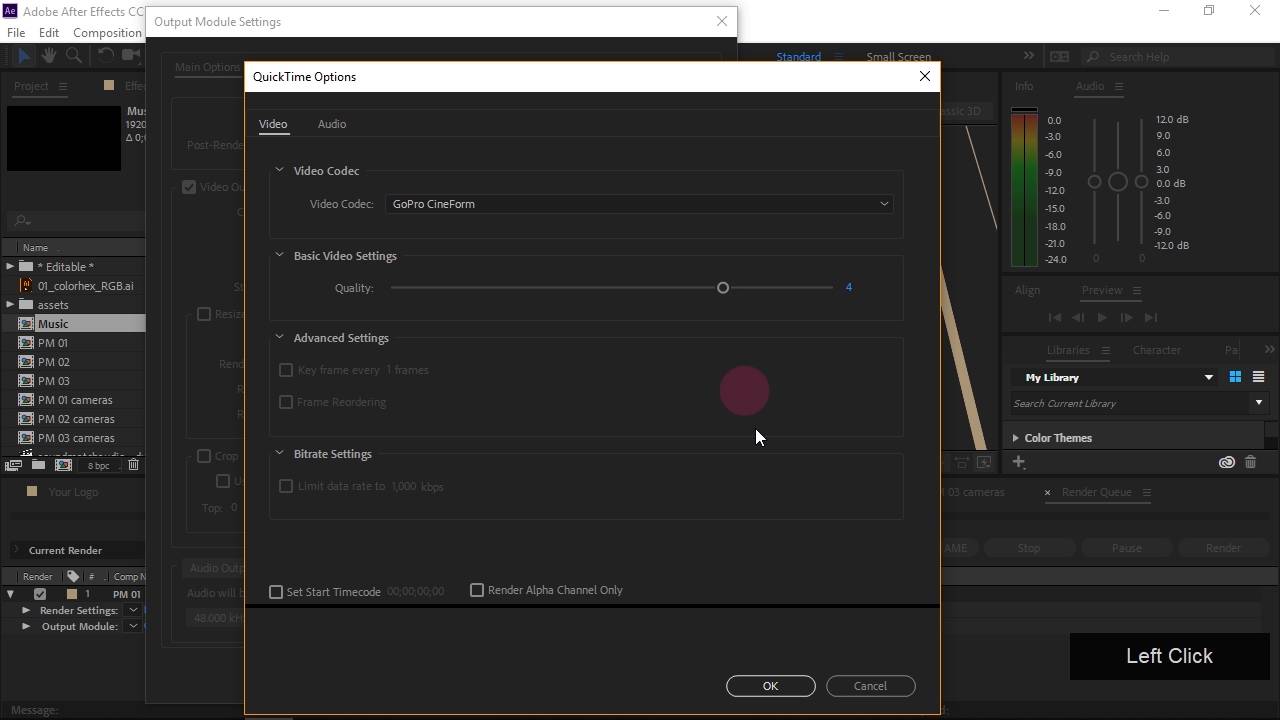Collapse the Advanced Settings section
The height and width of the screenshot is (720, 1280).
(279, 337)
